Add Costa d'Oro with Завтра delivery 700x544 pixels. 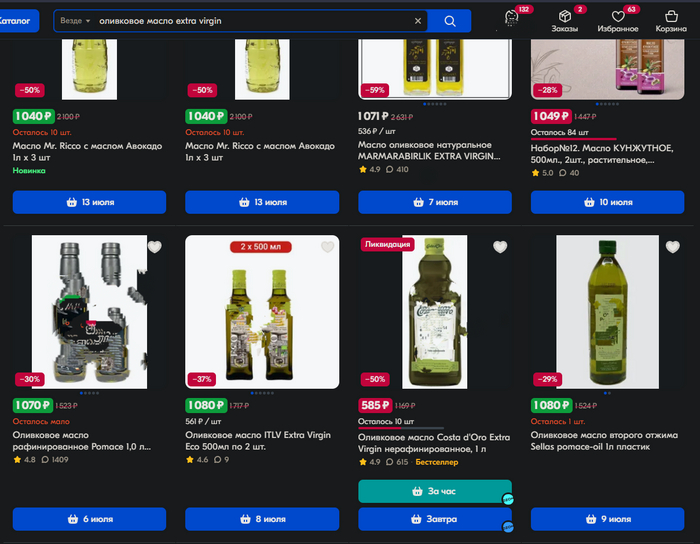(435, 519)
